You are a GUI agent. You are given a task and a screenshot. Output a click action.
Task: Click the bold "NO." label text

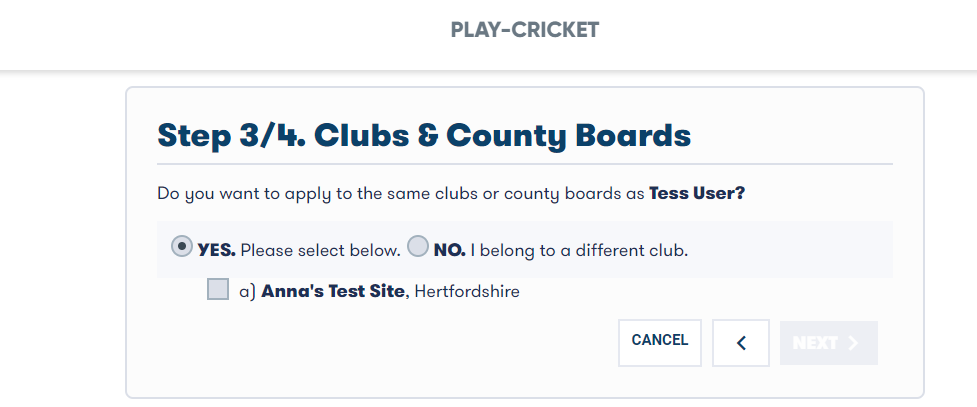[x=450, y=249]
